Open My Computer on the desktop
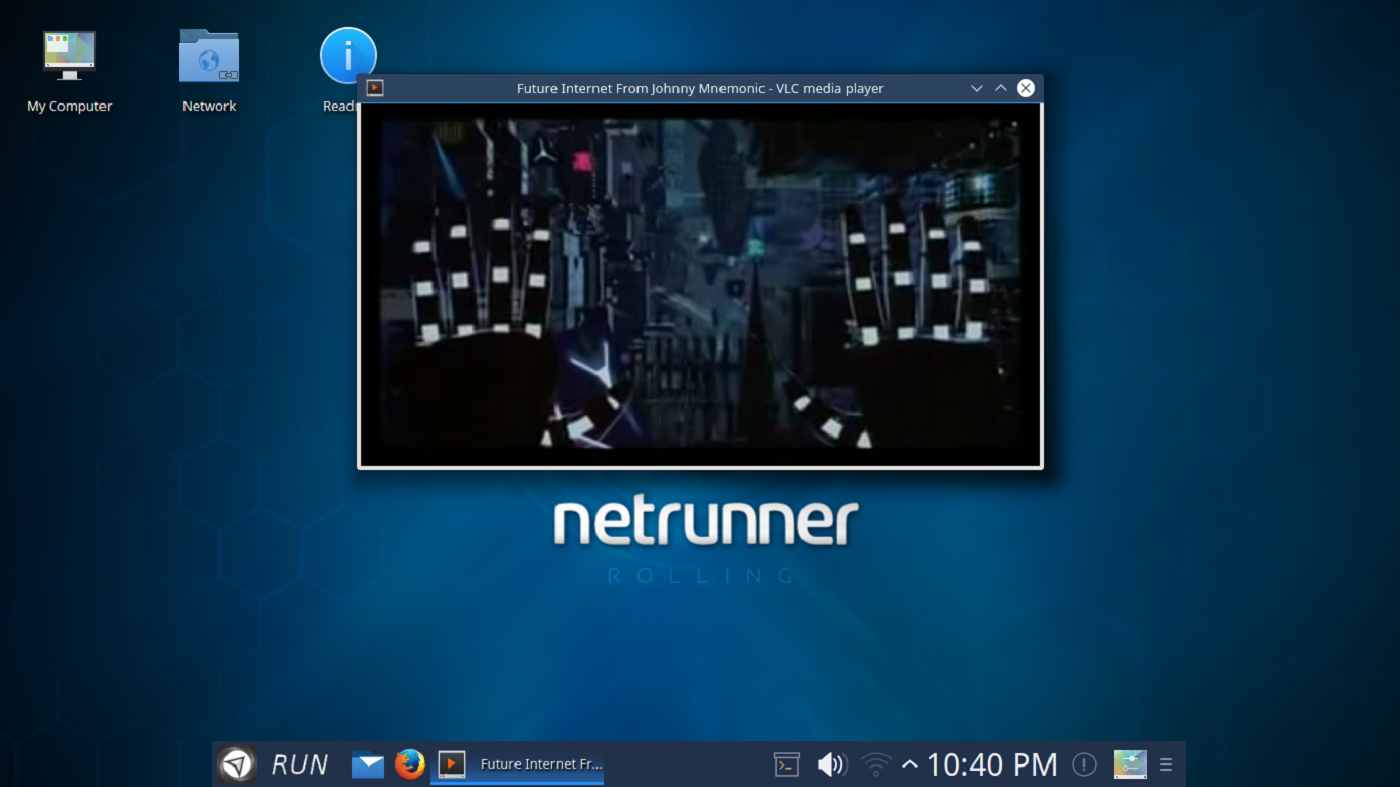The width and height of the screenshot is (1400, 787). [69, 55]
